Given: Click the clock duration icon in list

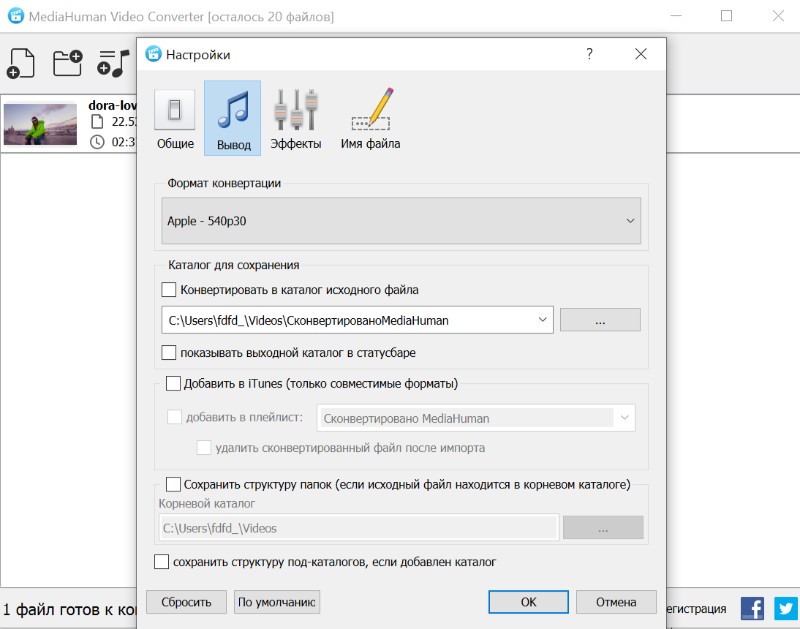Looking at the screenshot, I should click(x=97, y=142).
